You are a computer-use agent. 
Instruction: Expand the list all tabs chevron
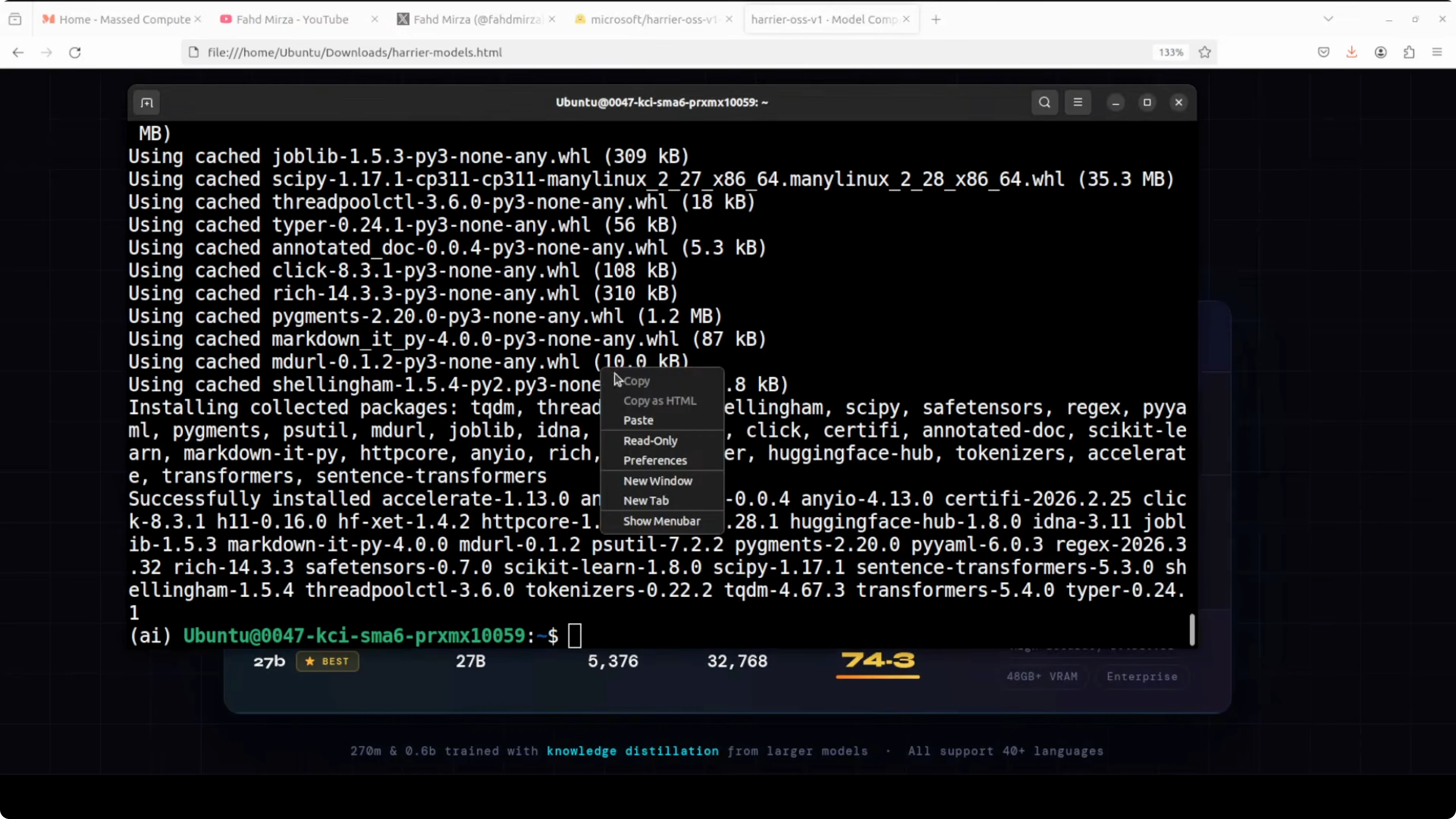coord(1328,19)
